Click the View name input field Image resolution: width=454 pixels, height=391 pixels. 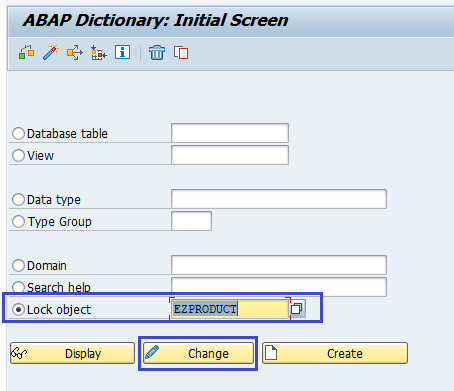[230, 155]
